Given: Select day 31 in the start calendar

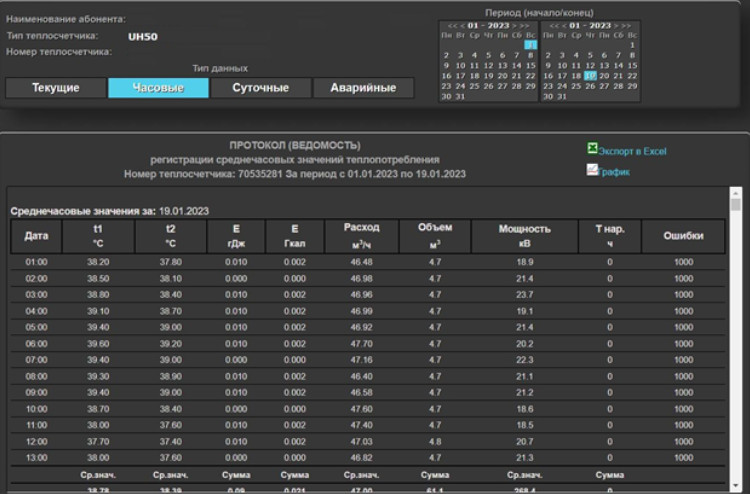Looking at the screenshot, I should (x=460, y=97).
